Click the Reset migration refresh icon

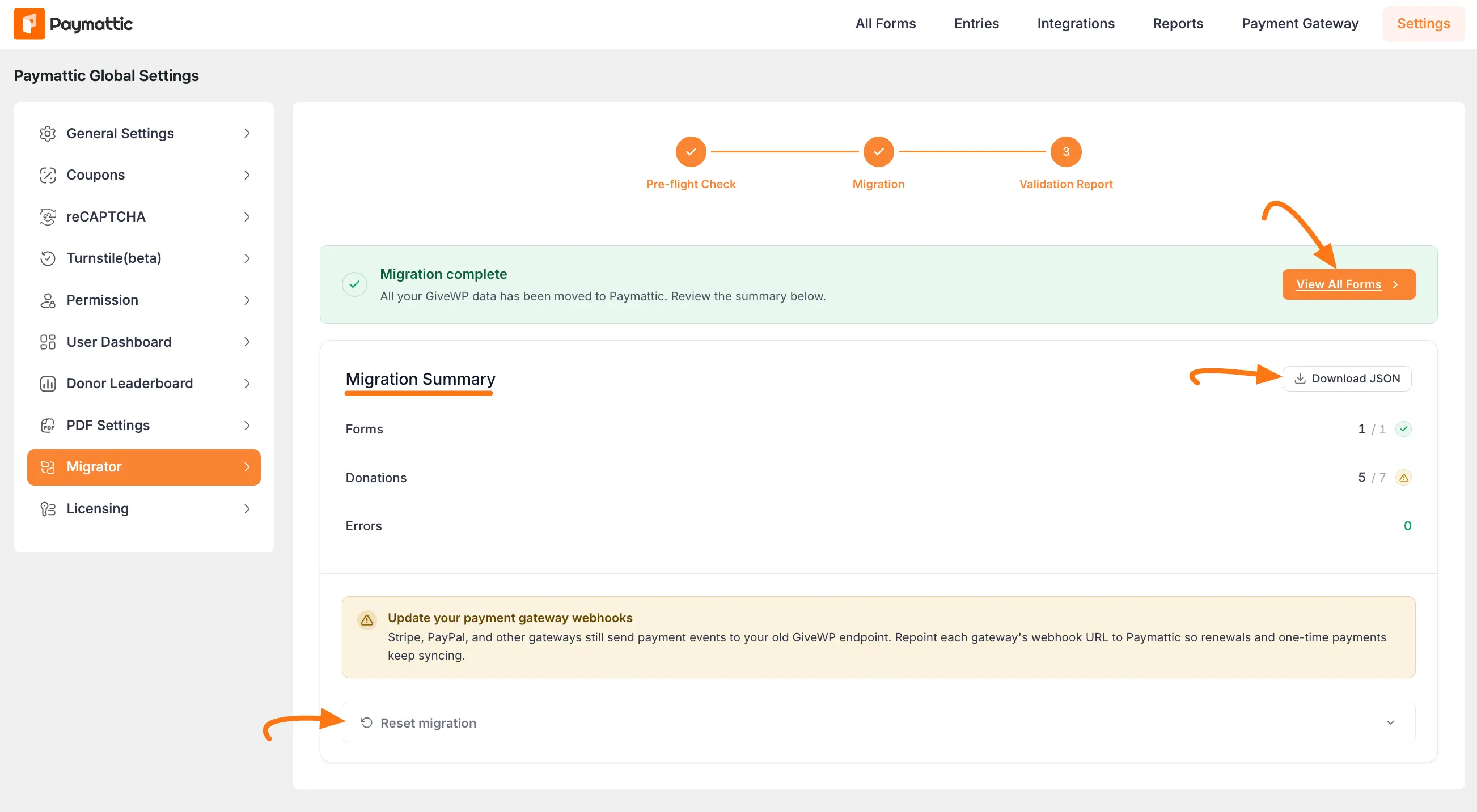click(366, 722)
